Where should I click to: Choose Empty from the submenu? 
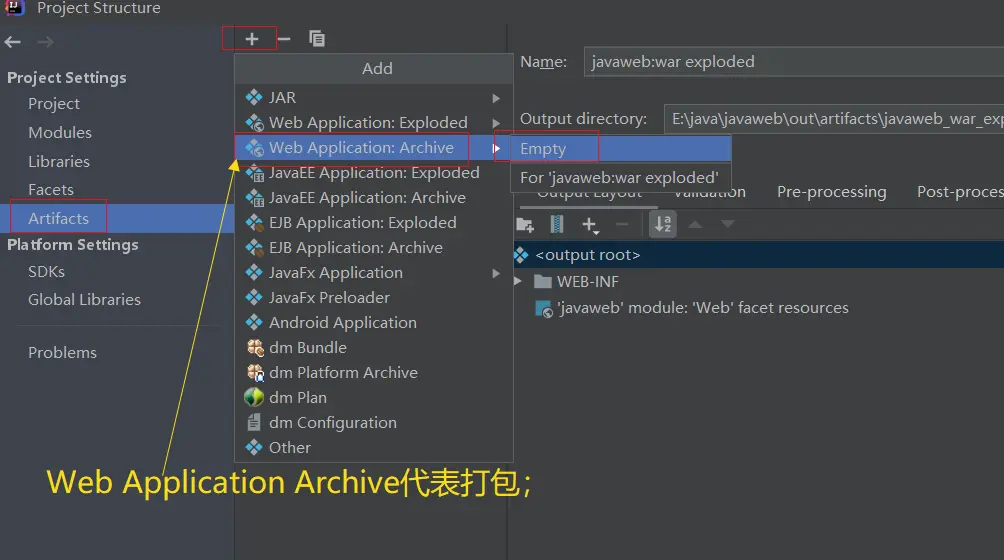coord(621,148)
